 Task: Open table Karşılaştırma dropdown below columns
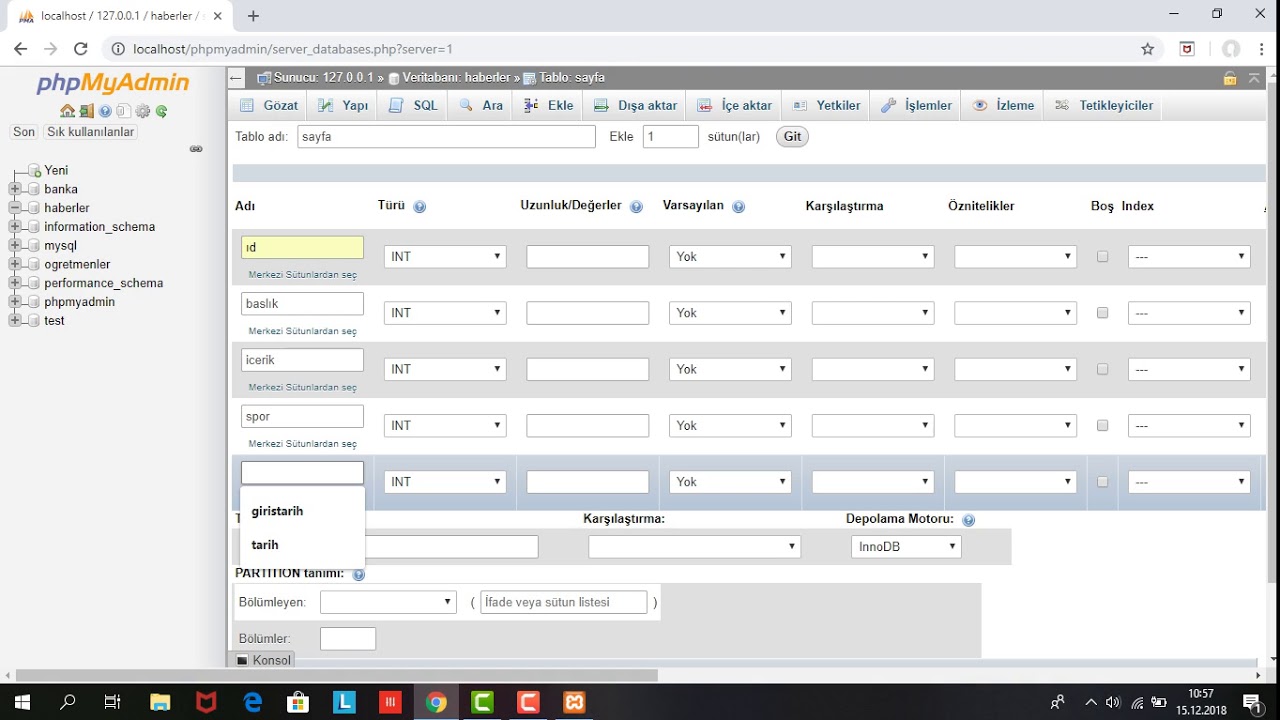pyautogui.click(x=695, y=547)
